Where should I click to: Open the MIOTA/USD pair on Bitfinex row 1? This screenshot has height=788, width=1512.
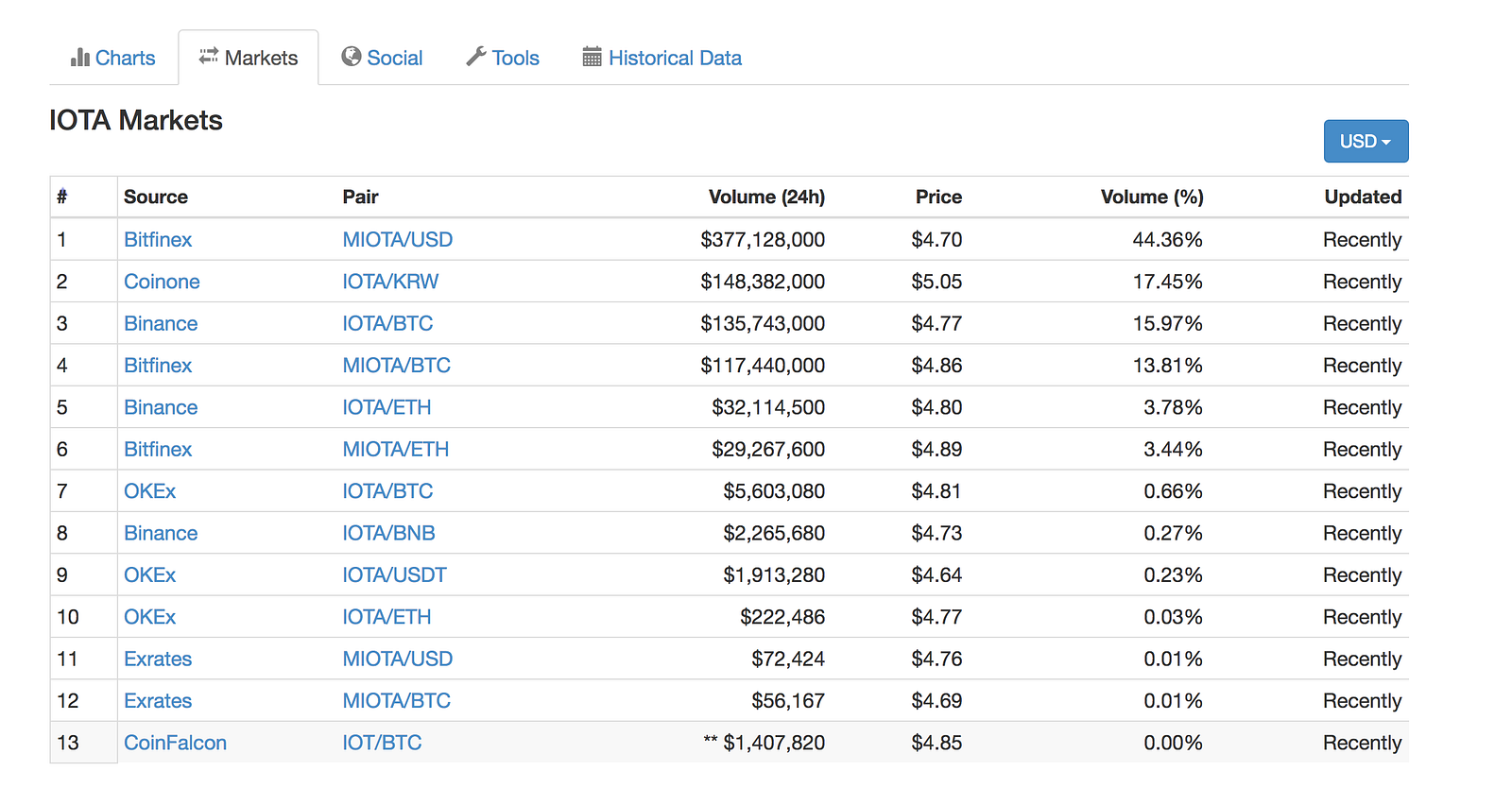tap(398, 240)
